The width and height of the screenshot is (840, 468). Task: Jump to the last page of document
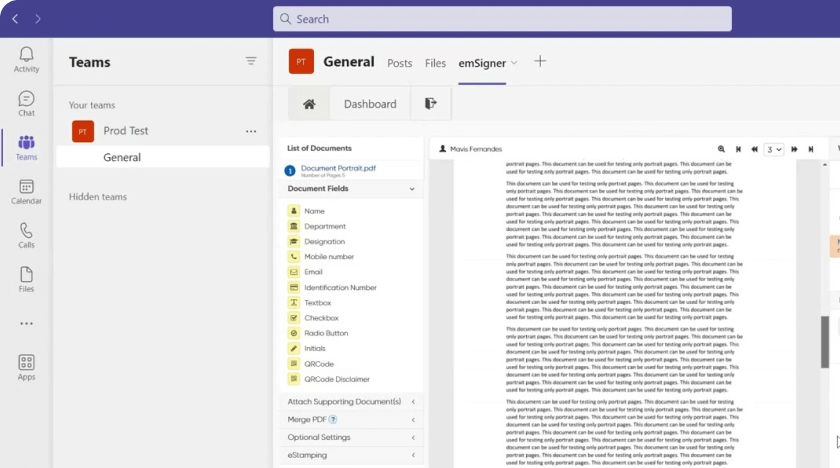[811, 149]
